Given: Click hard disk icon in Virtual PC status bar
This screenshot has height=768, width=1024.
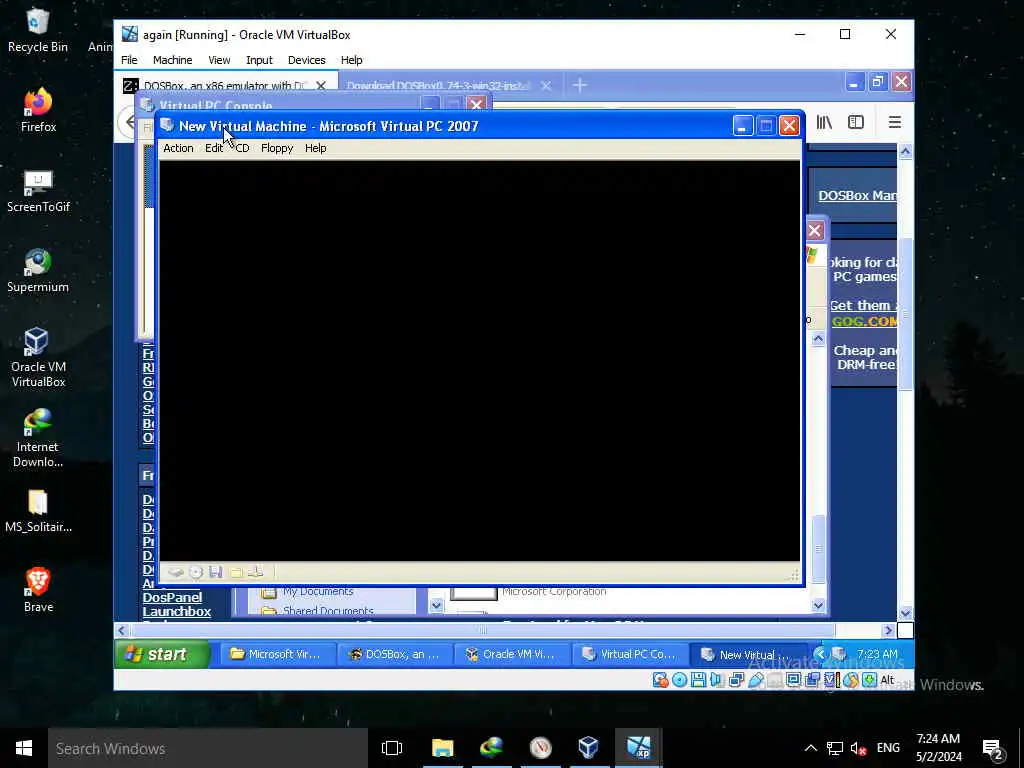Looking at the screenshot, I should click(176, 573).
